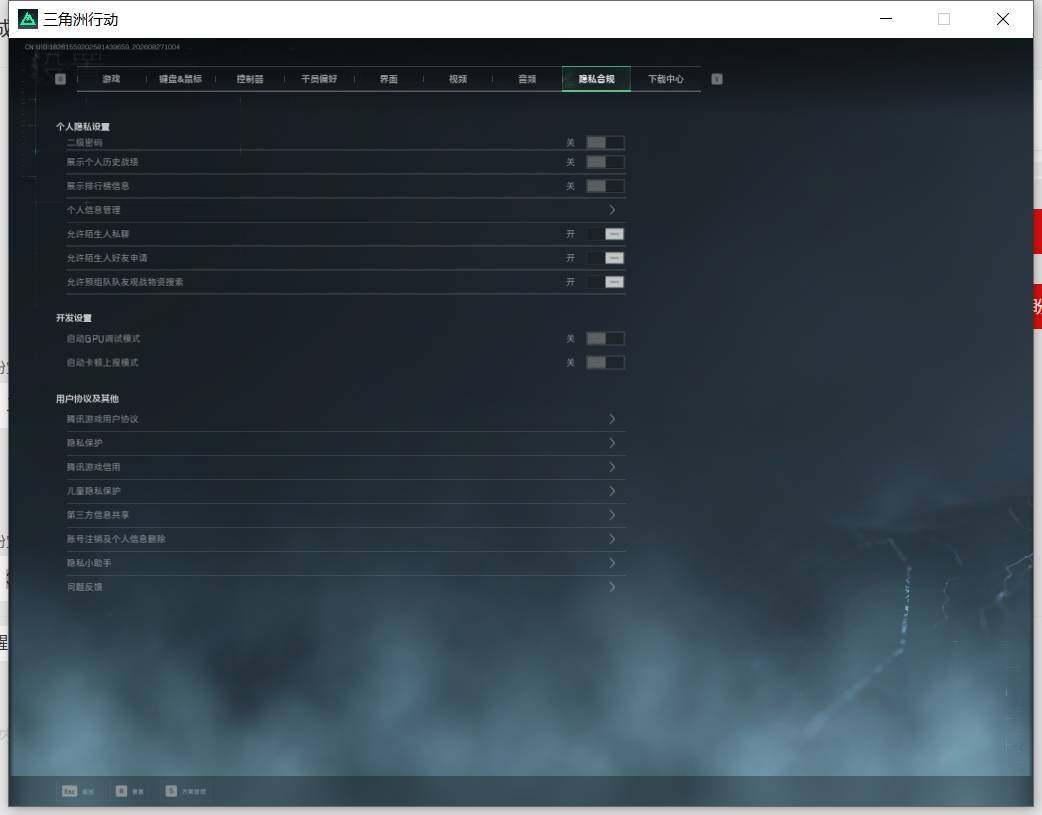The width and height of the screenshot is (1042, 815).
Task: Open the 键盘&鼠标 tab
Action: [180, 79]
